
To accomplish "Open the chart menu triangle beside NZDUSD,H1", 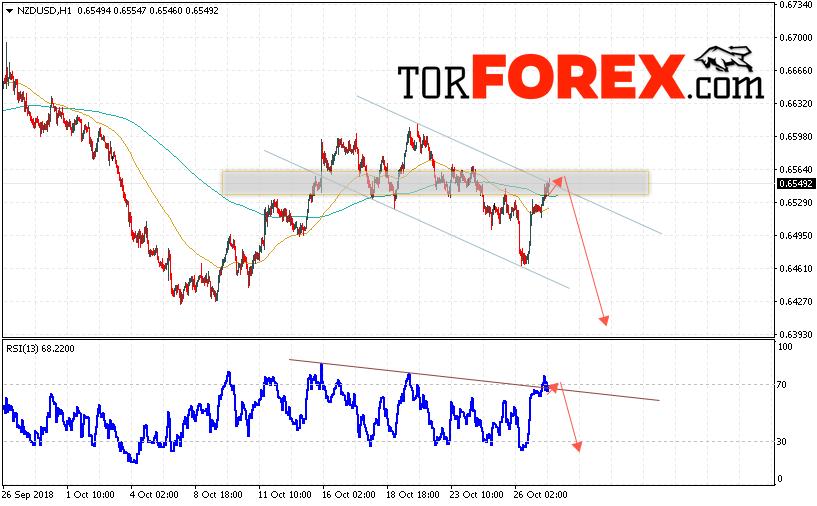I will tap(9, 11).
